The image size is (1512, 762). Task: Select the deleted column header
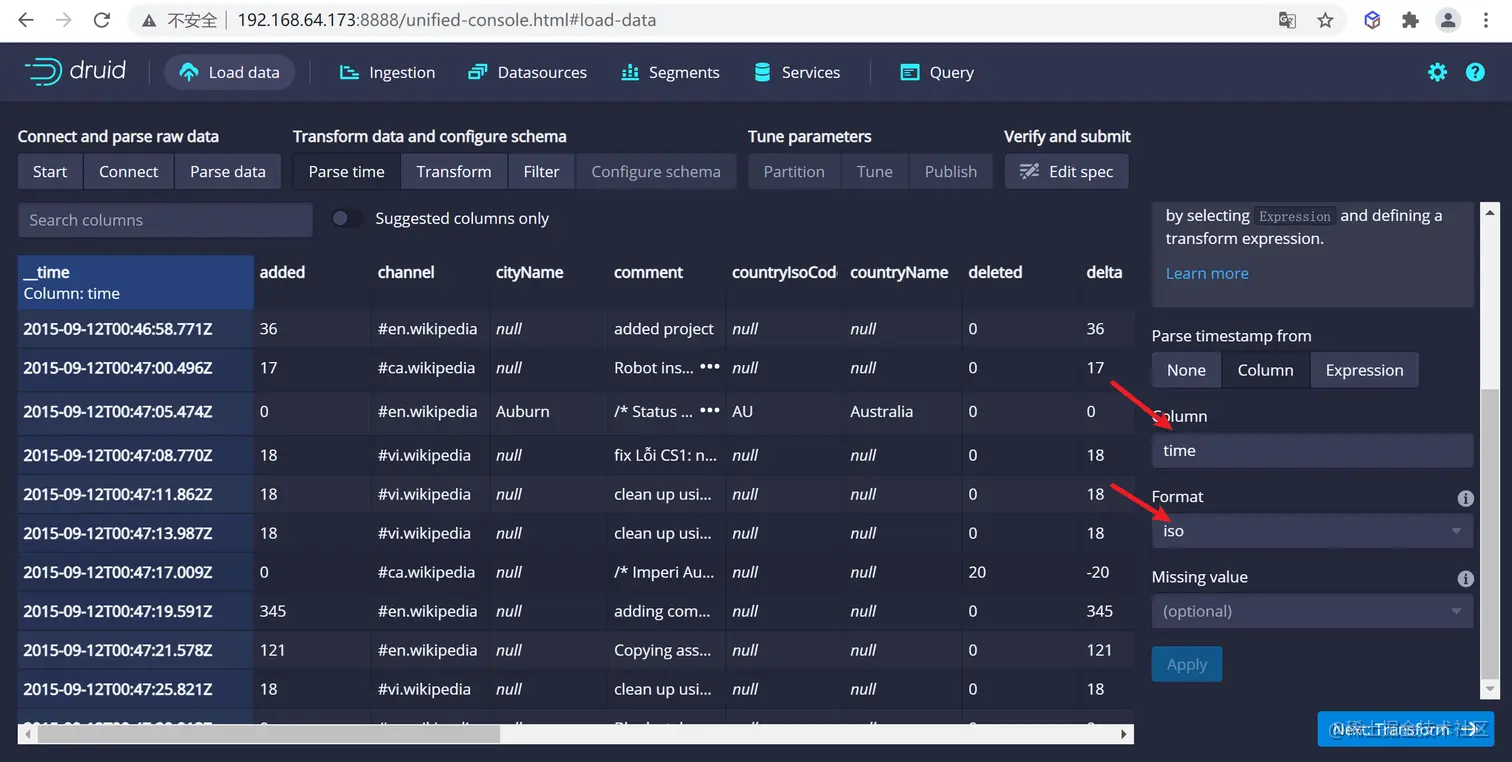(x=1021, y=282)
